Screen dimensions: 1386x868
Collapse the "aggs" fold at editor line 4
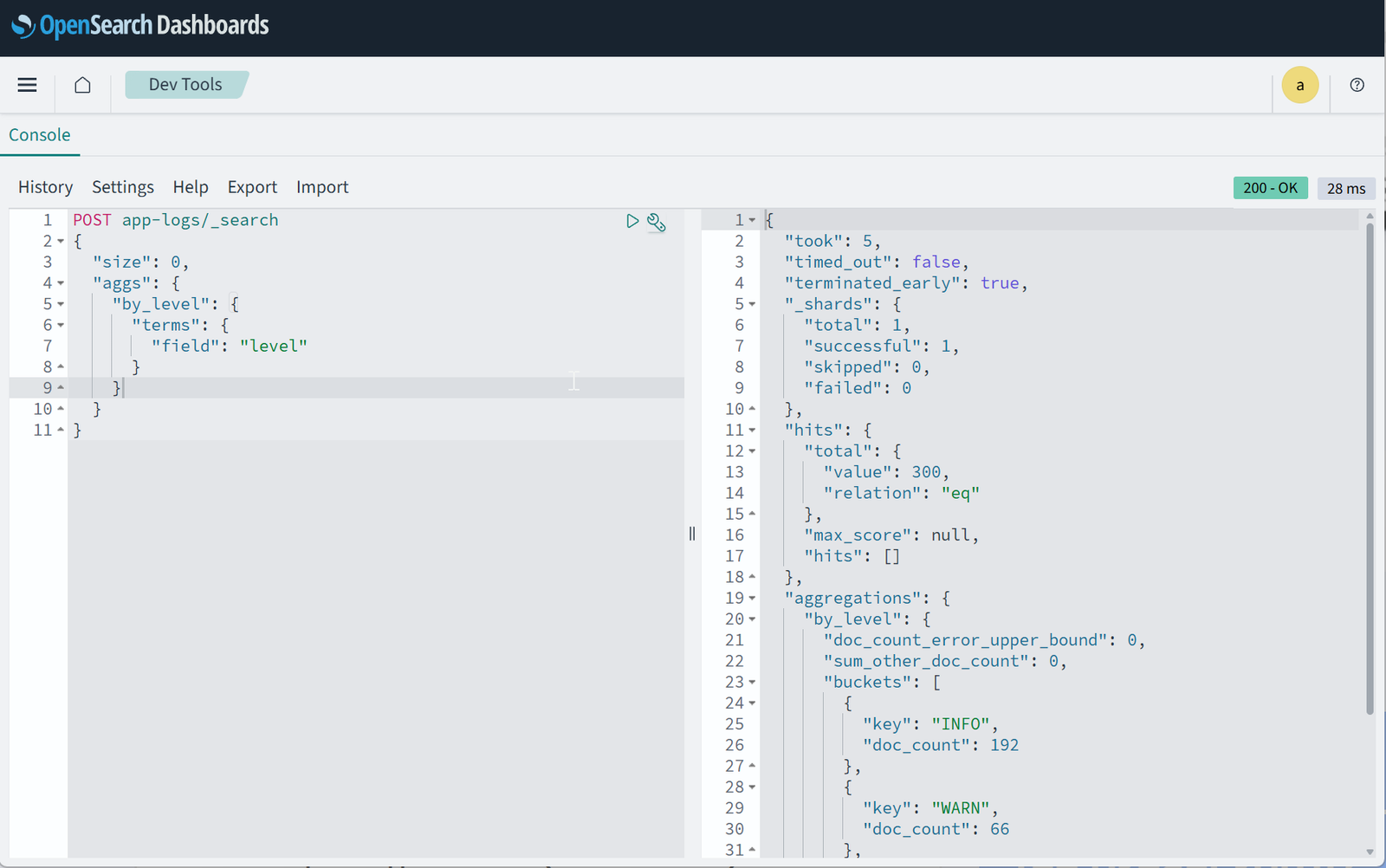[61, 283]
